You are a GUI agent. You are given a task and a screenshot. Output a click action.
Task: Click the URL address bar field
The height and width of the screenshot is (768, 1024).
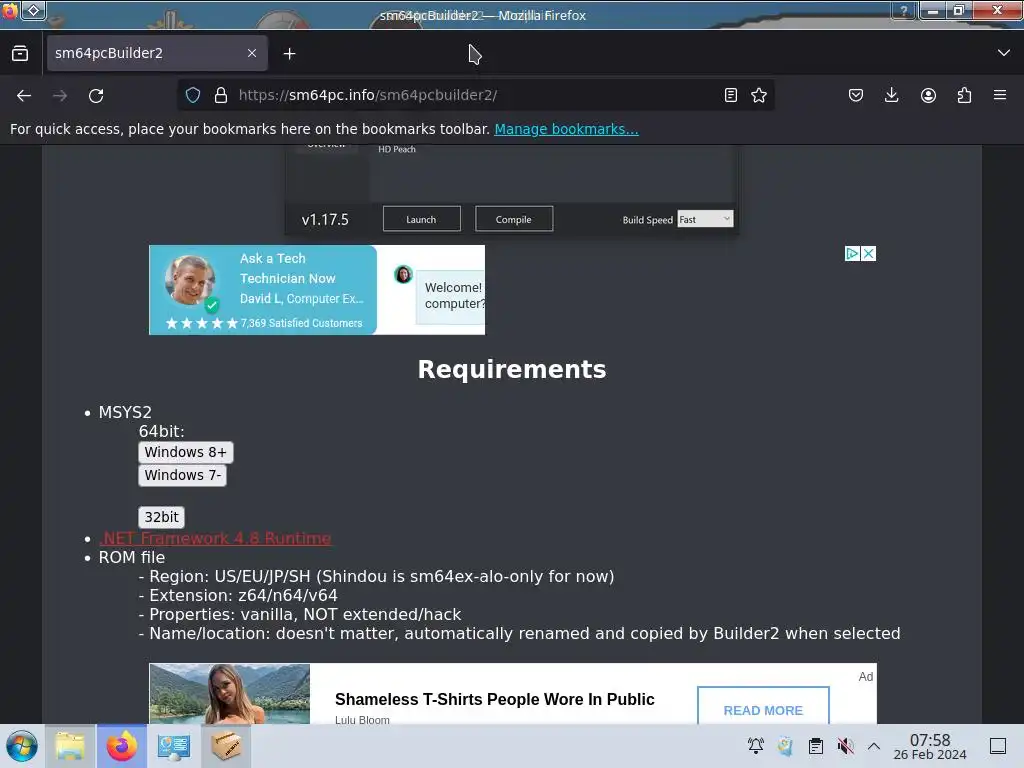(x=475, y=95)
